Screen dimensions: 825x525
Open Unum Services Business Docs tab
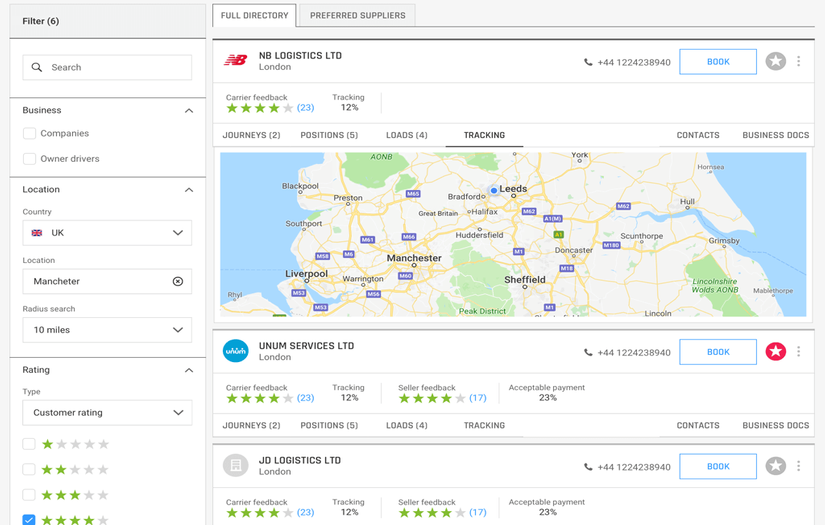(776, 425)
